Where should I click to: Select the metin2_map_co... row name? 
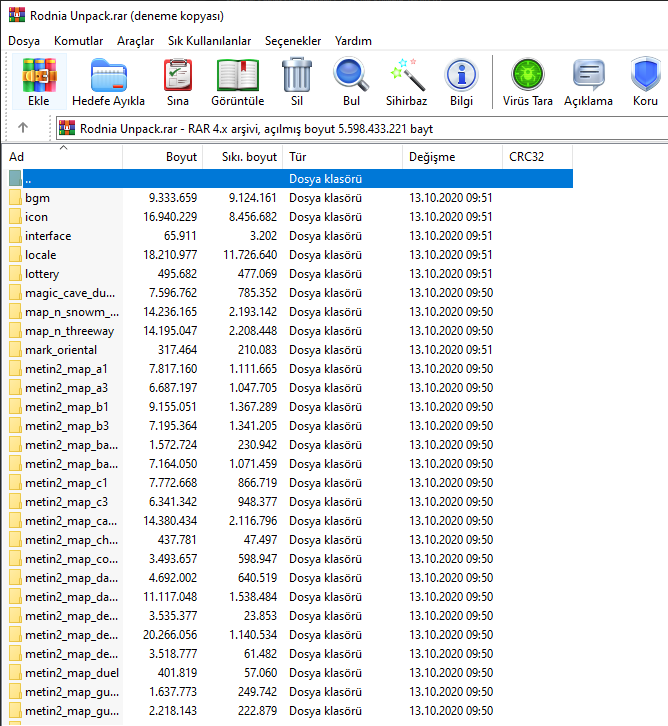click(x=71, y=559)
